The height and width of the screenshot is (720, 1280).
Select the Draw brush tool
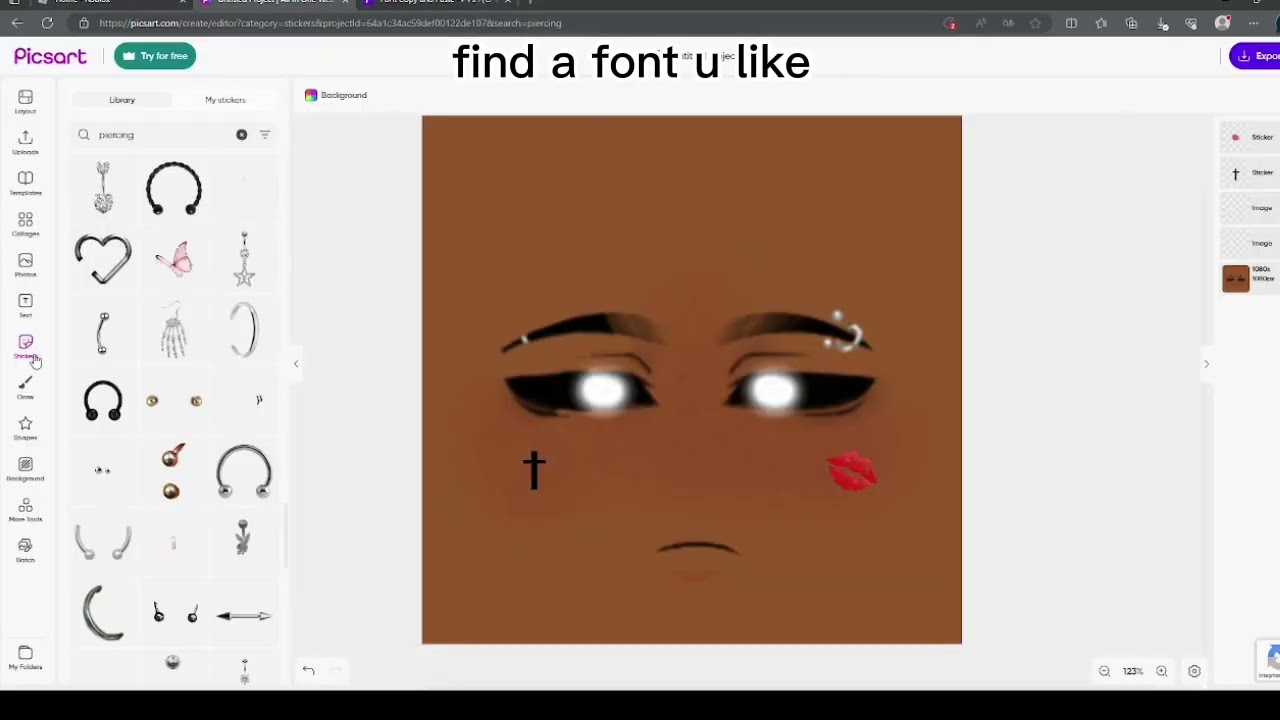click(x=25, y=387)
